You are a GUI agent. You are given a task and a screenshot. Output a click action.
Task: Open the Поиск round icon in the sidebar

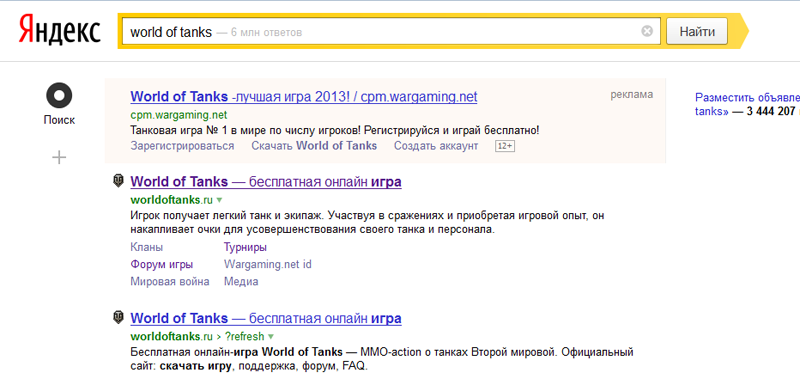59,95
